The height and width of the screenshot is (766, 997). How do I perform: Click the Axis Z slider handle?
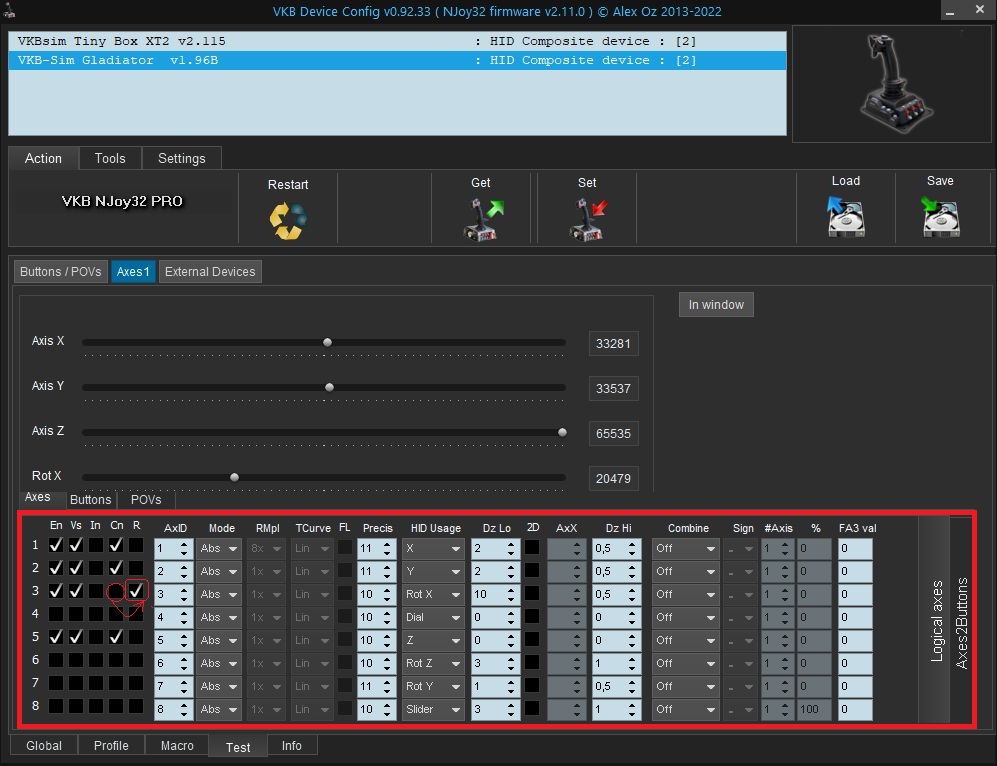pyautogui.click(x=562, y=432)
